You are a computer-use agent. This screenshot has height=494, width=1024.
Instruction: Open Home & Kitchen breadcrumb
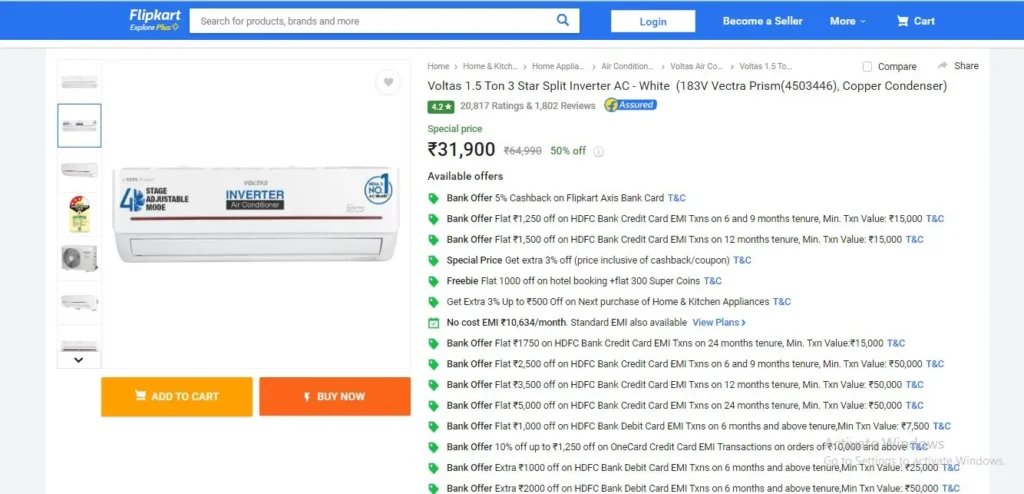490,66
